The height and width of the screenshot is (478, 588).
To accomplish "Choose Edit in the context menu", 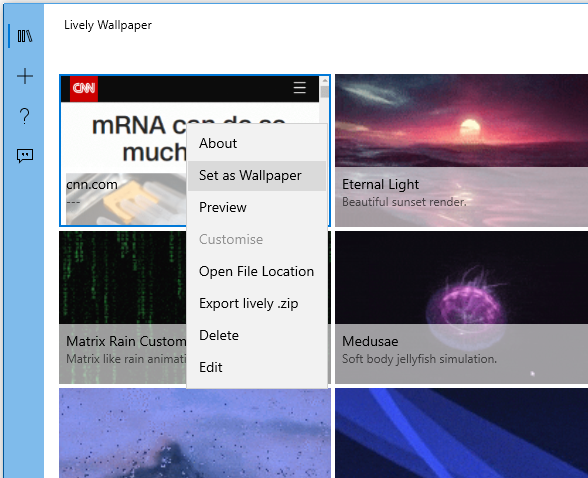I will 256,367.
